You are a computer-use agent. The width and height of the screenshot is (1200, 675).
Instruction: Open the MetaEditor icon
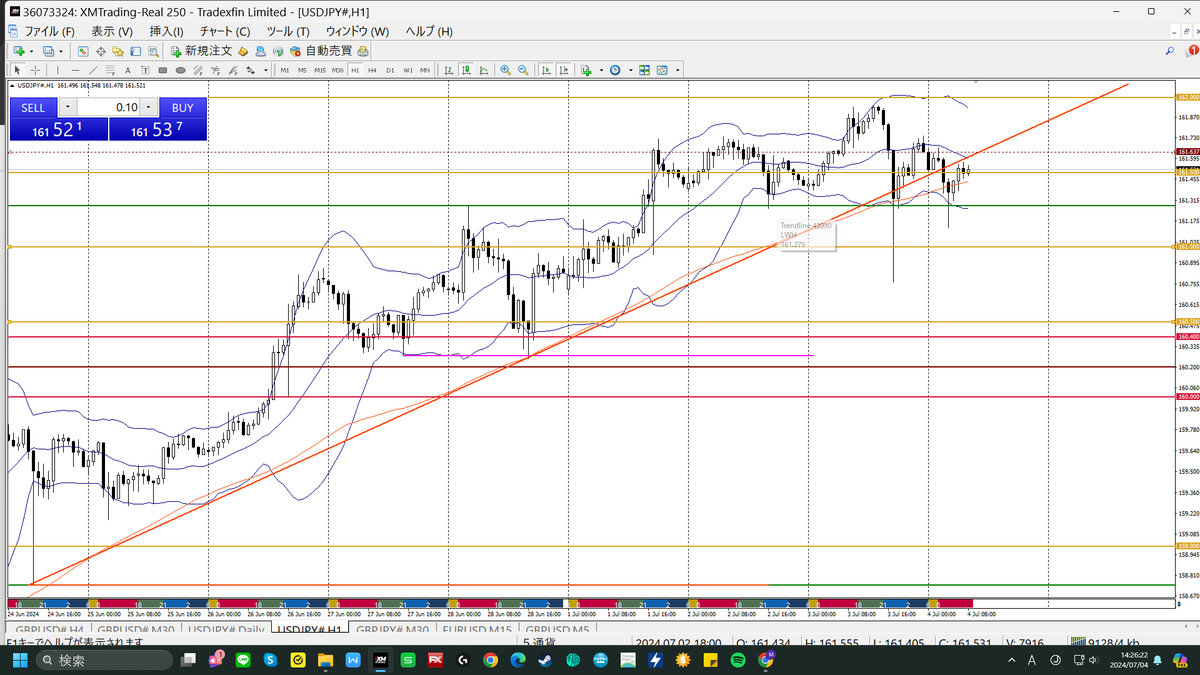click(x=243, y=51)
